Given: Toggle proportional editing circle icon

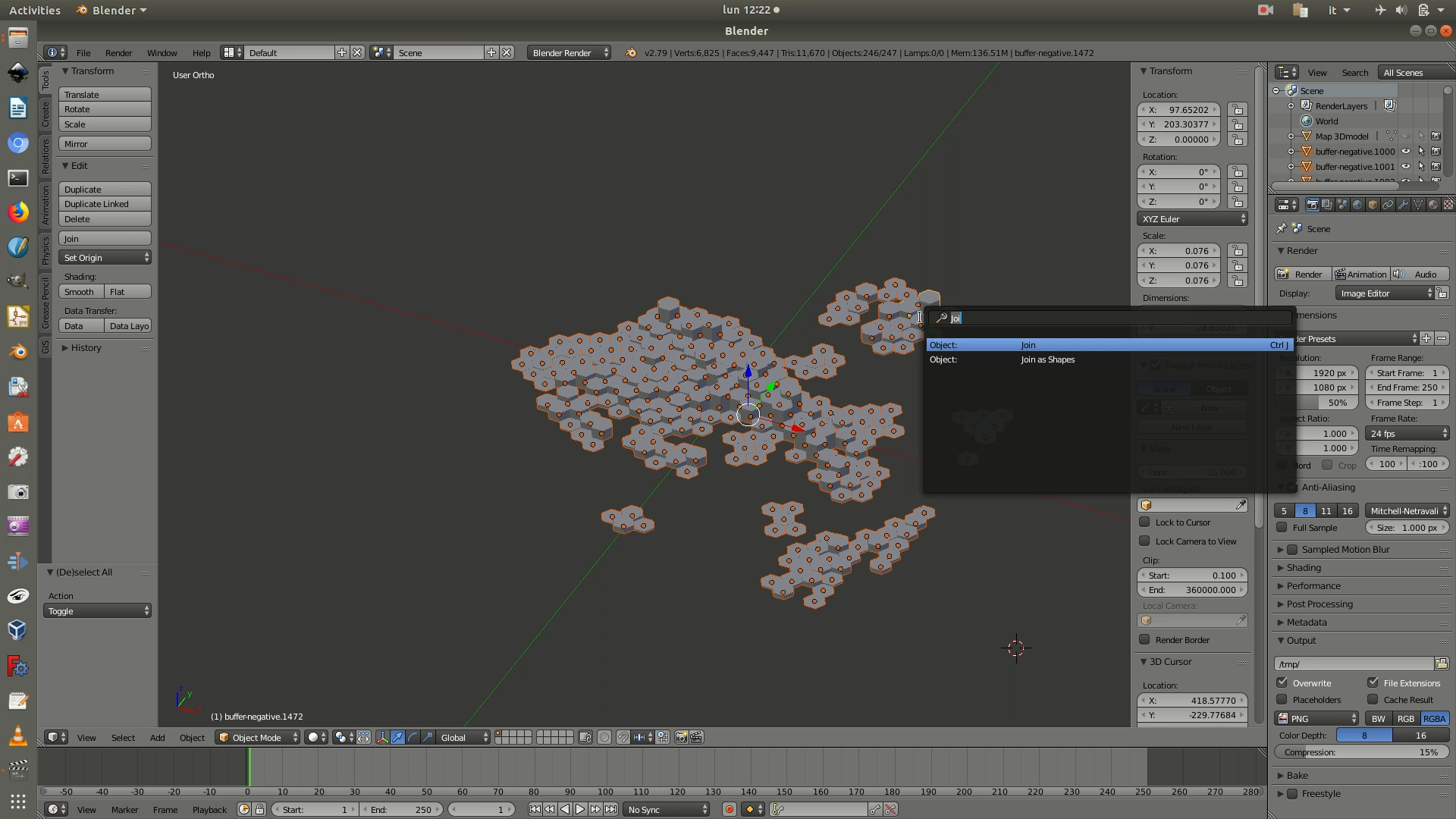Looking at the screenshot, I should (604, 737).
